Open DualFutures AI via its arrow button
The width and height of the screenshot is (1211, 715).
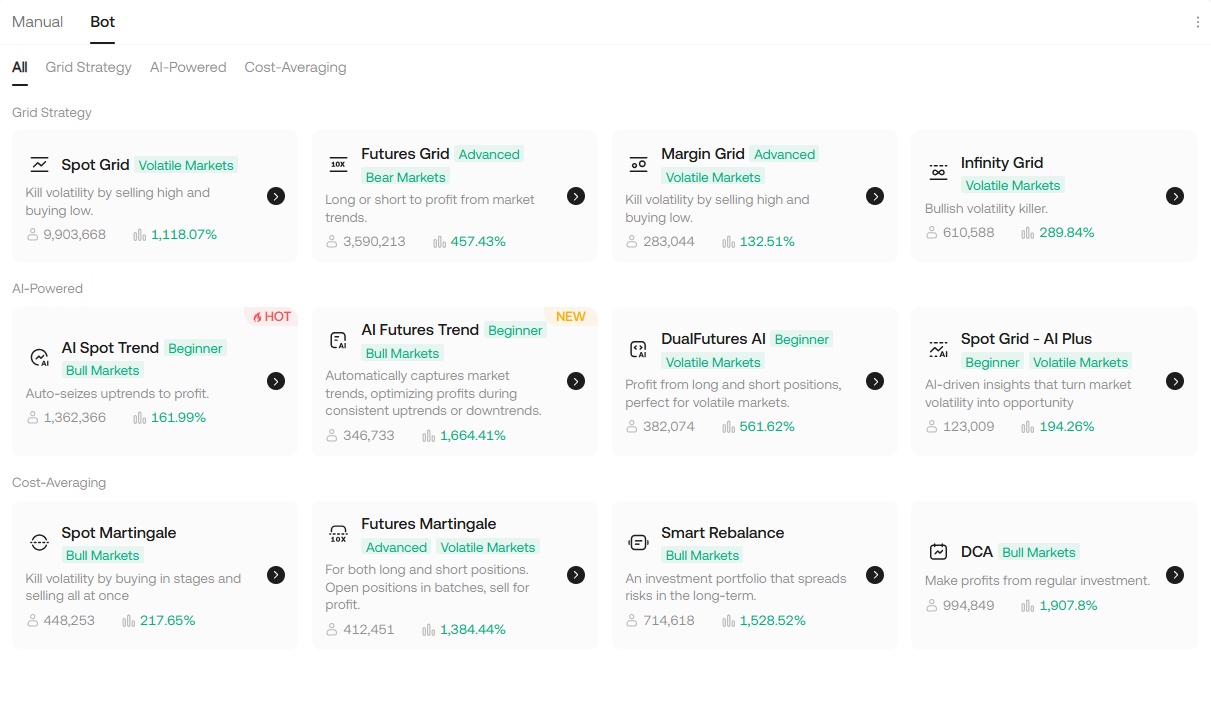[x=875, y=381]
